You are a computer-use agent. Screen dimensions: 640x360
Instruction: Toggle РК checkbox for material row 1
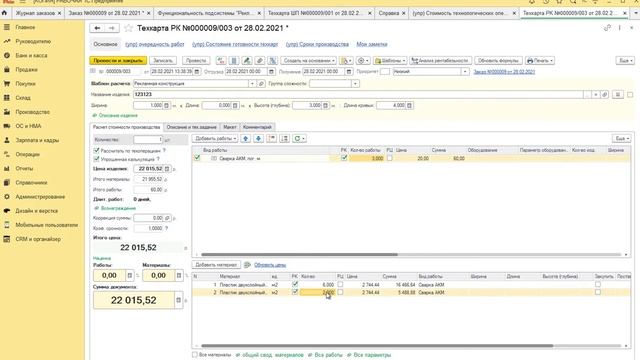pos(295,284)
